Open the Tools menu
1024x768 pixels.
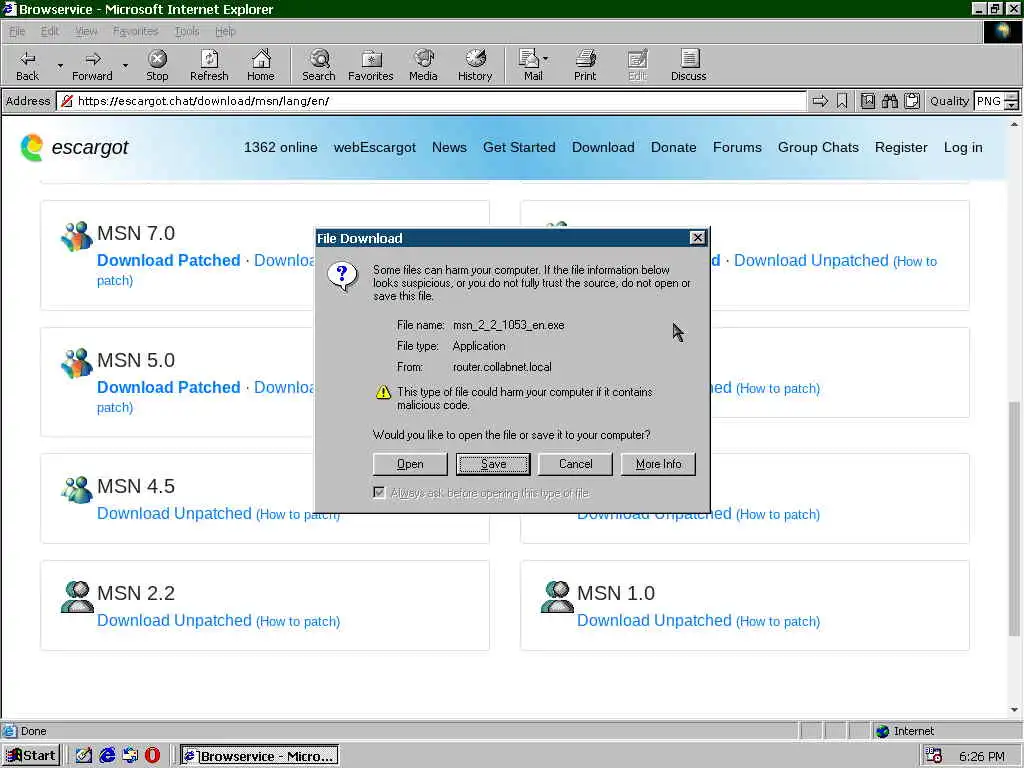click(x=187, y=31)
